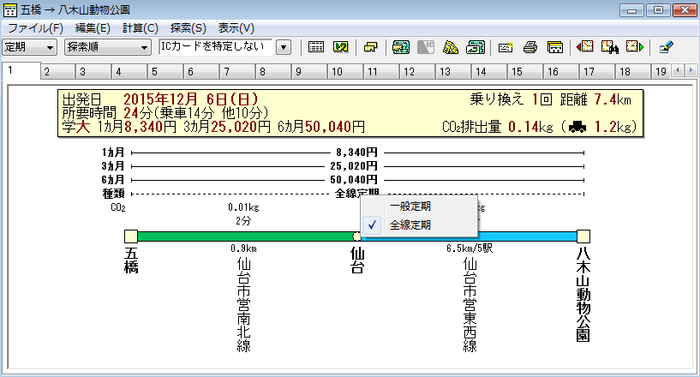Open the 探索順 sort order dropdown
Viewport: 700px width, 377px height.
click(108, 47)
